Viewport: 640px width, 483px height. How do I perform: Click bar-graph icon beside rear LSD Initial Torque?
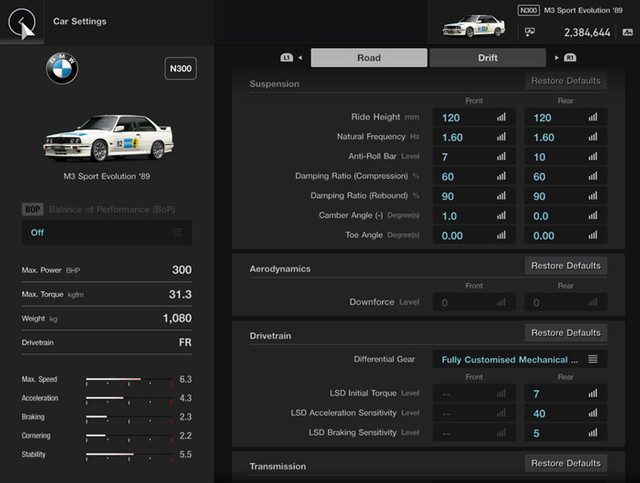point(593,394)
